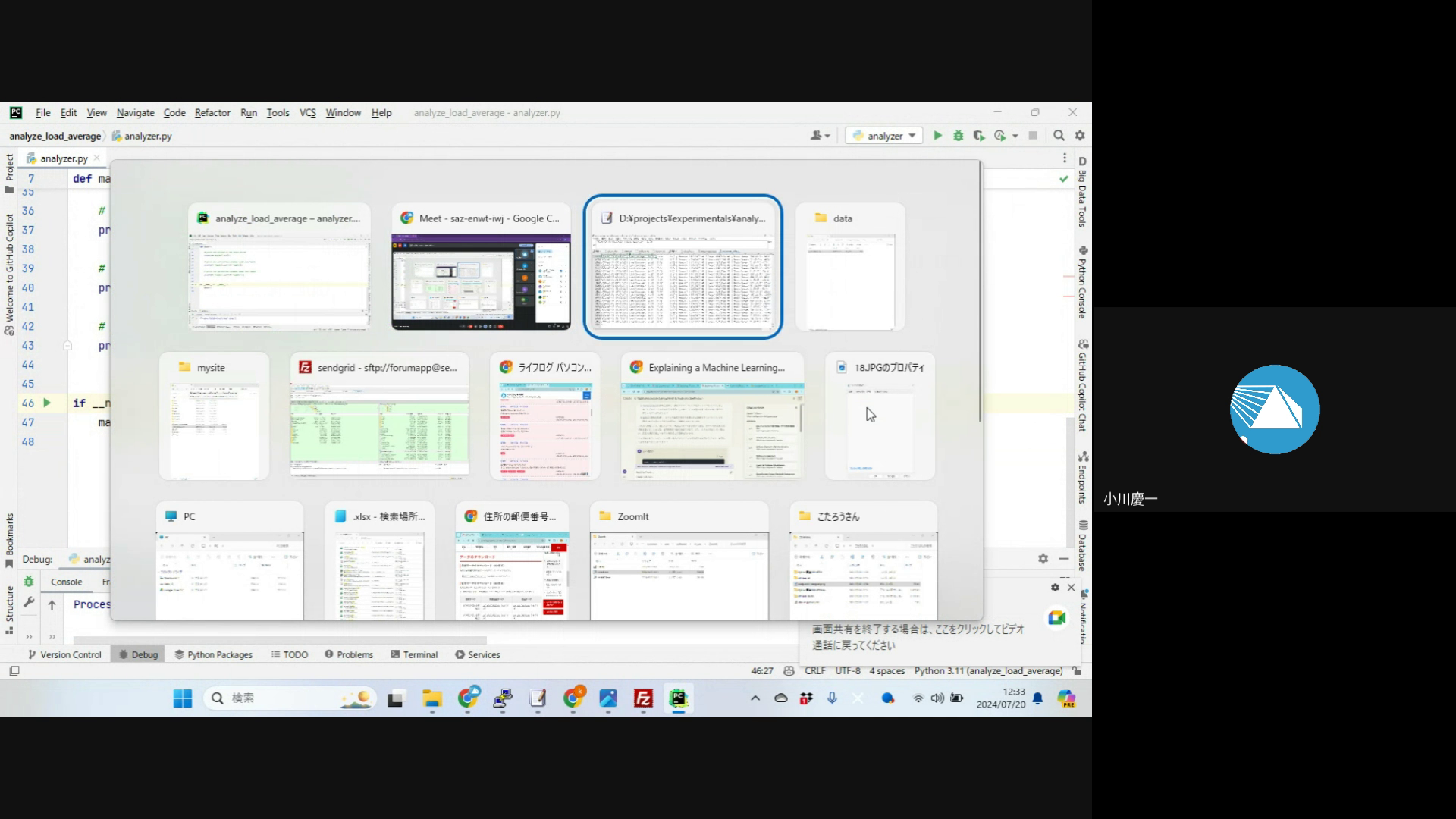Image resolution: width=1456 pixels, height=819 pixels.
Task: Click the PyCharm taskbar icon
Action: (678, 698)
